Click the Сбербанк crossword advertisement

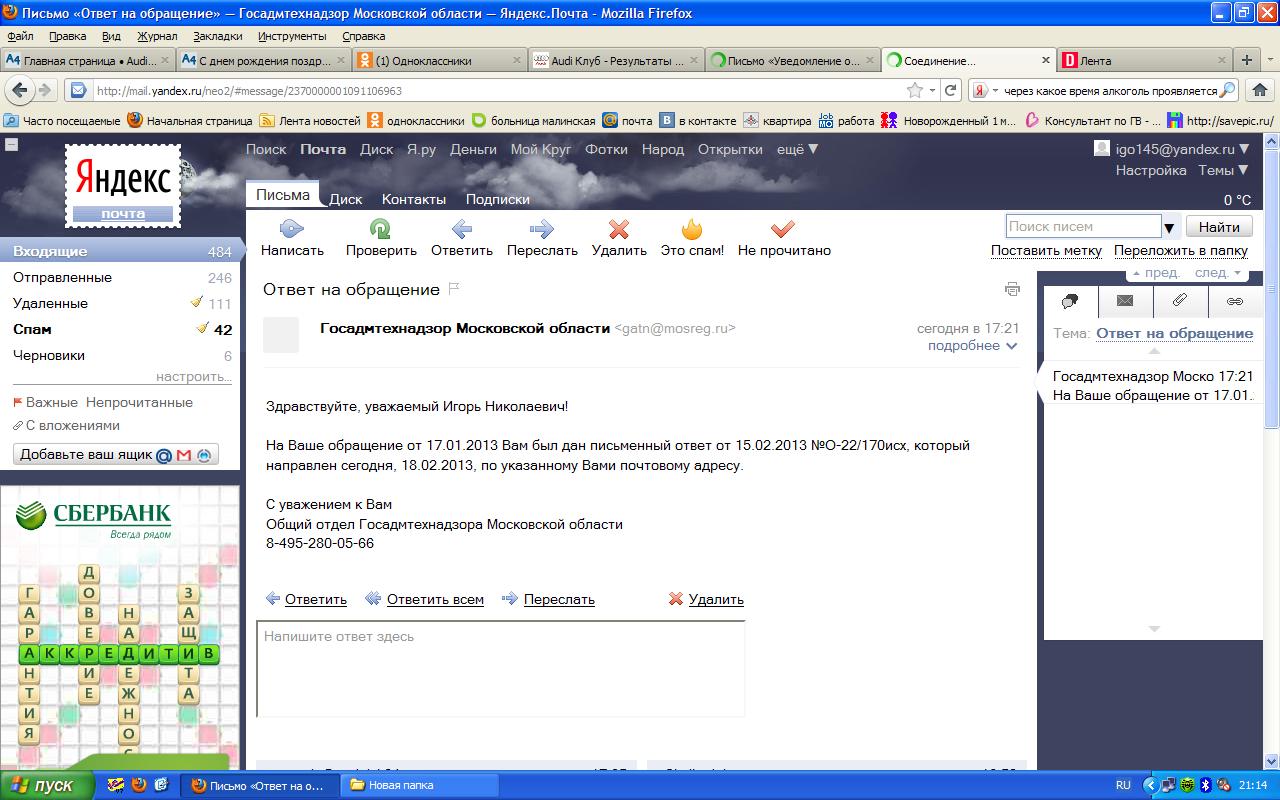coord(120,627)
